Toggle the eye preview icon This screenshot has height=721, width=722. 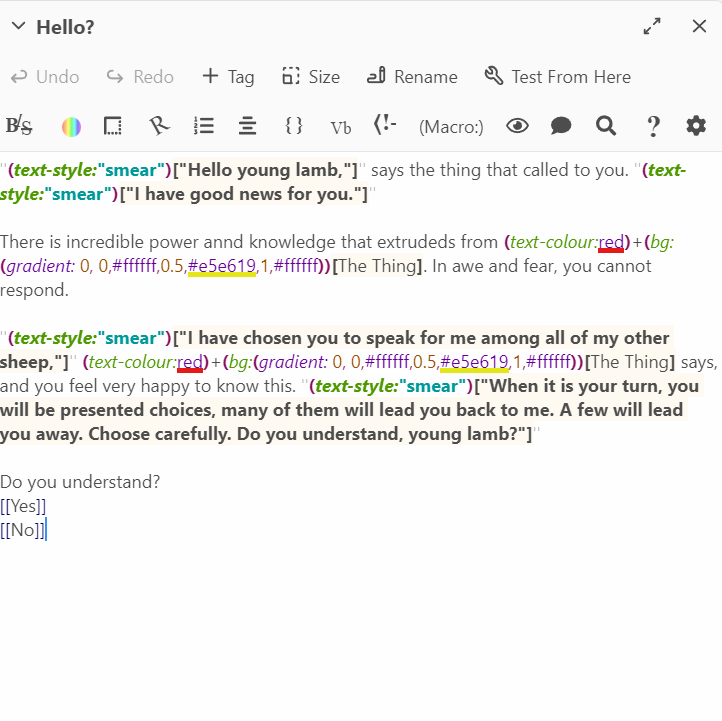tap(518, 126)
